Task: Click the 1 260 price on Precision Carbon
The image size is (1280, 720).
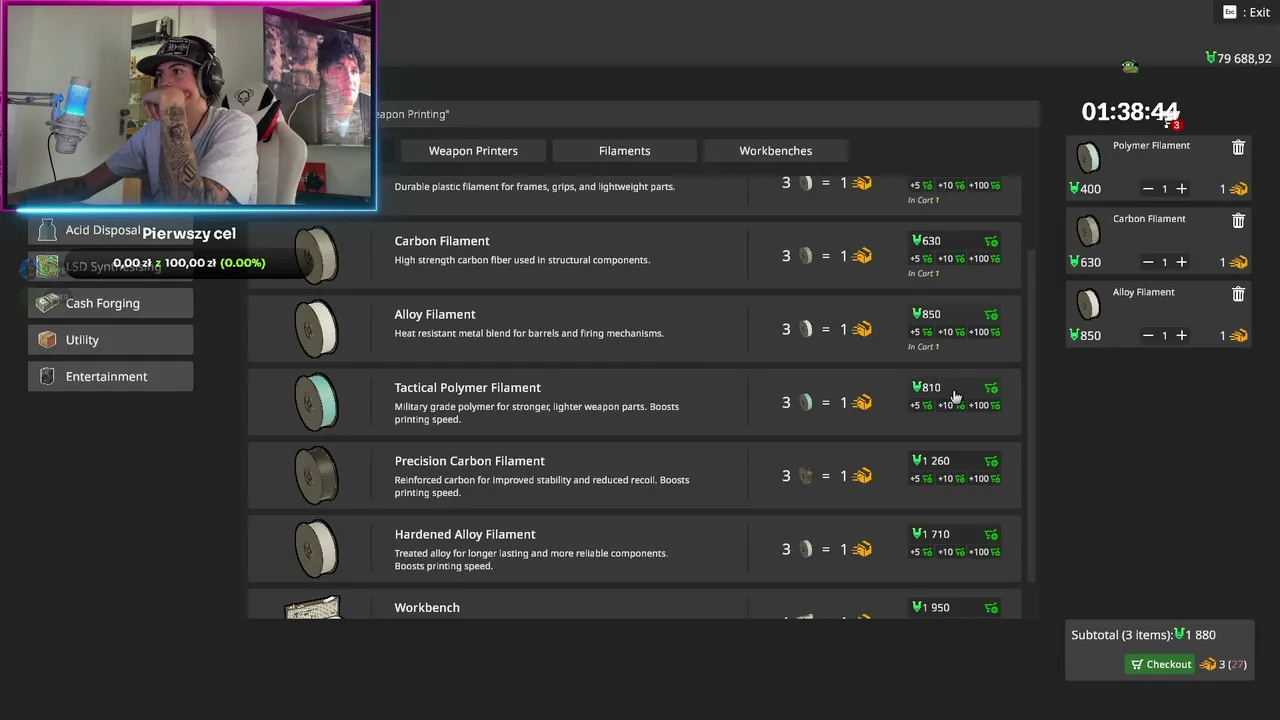Action: coord(930,461)
